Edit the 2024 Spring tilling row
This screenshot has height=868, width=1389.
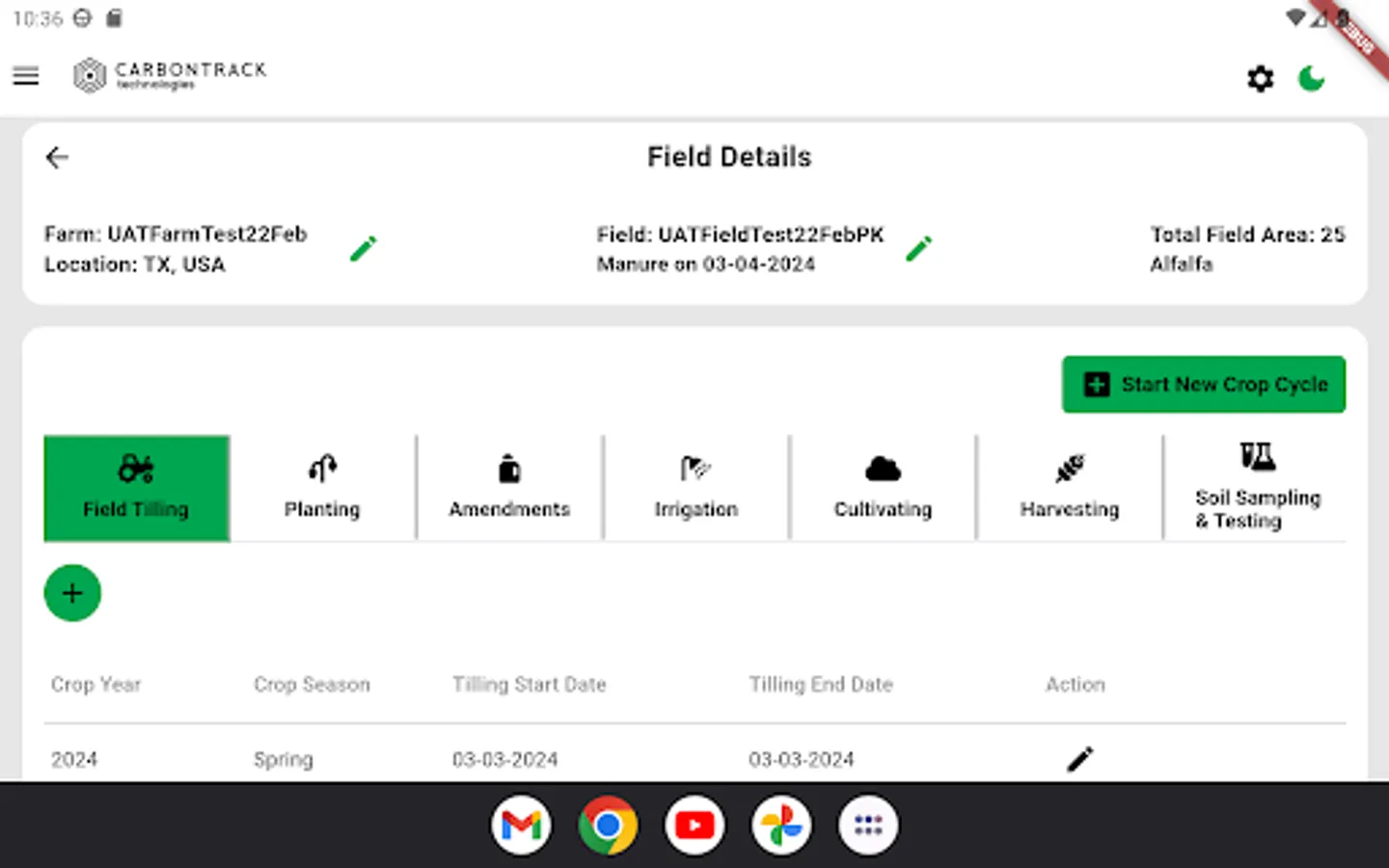(x=1079, y=759)
